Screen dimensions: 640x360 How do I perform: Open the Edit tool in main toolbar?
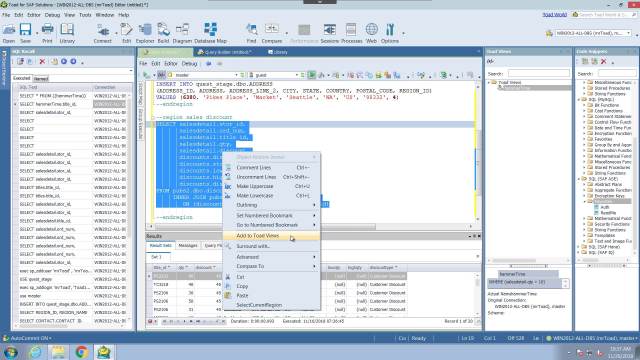coord(126,33)
